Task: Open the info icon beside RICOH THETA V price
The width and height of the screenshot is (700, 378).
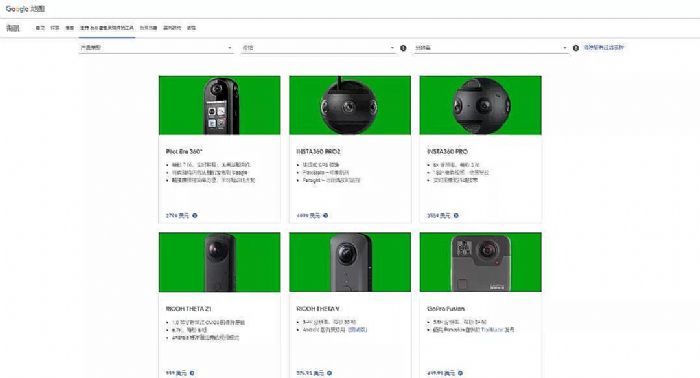Action: pyautogui.click(x=329, y=373)
